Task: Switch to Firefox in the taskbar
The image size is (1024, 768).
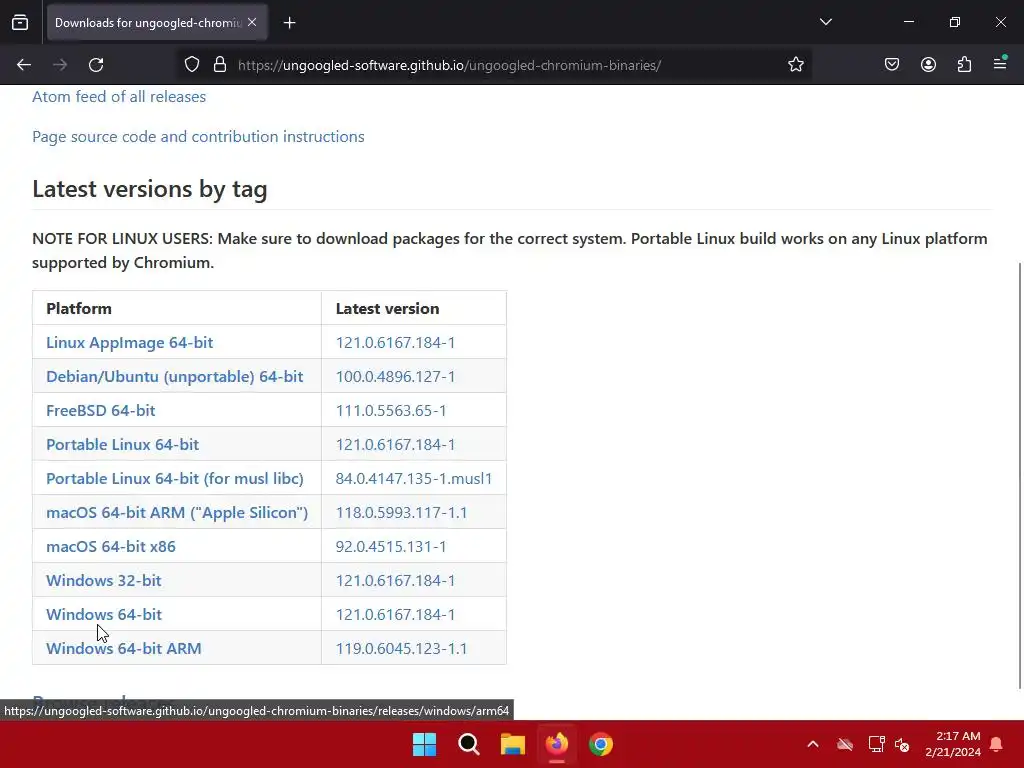Action: coord(557,744)
